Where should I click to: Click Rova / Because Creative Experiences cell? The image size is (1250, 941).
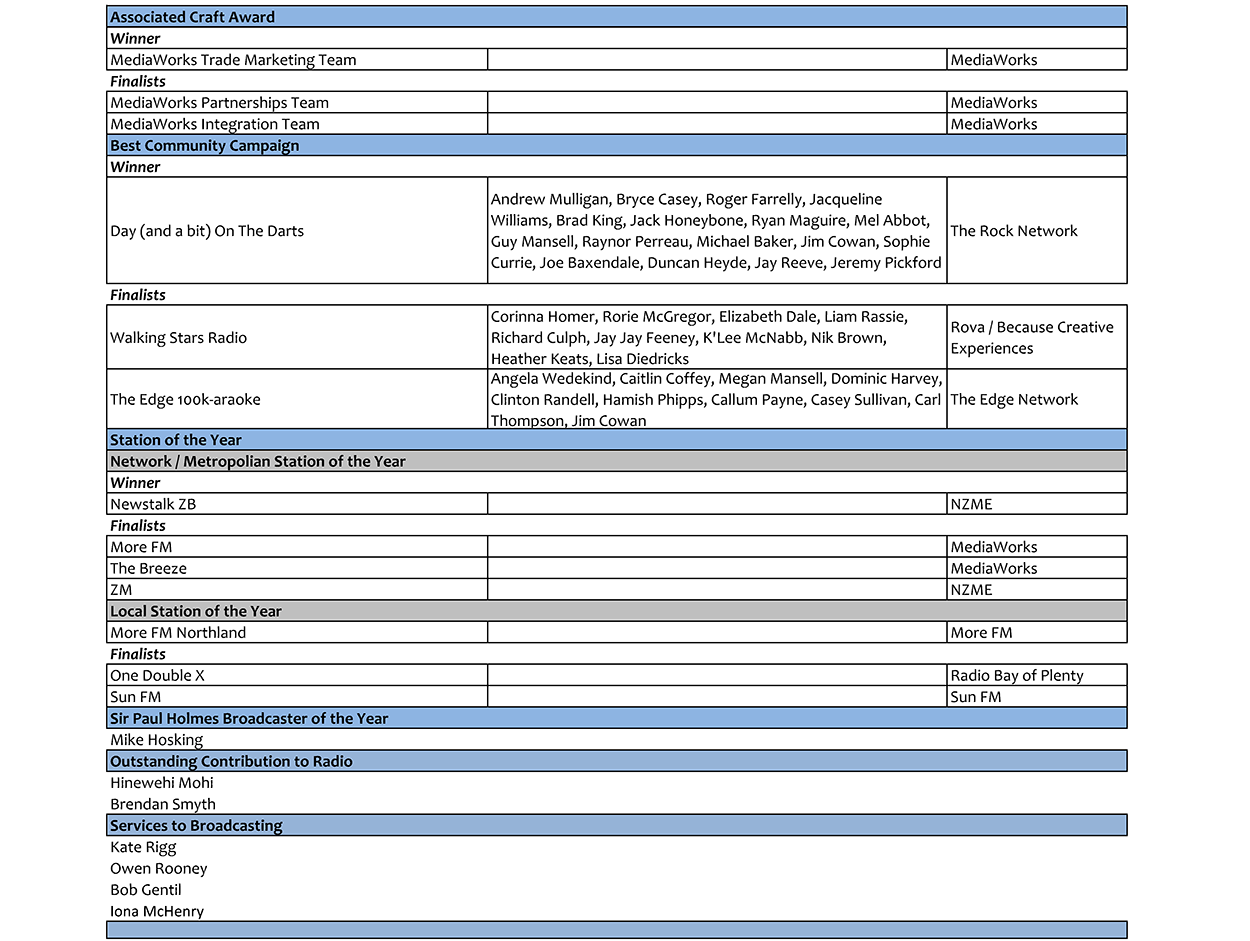point(1037,338)
